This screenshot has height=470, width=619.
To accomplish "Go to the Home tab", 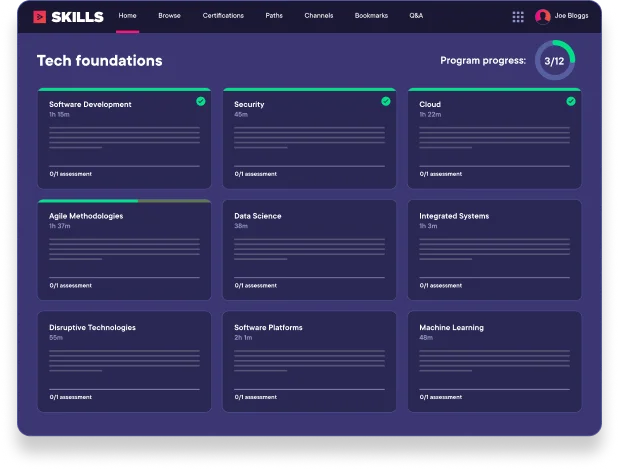I will pyautogui.click(x=127, y=17).
